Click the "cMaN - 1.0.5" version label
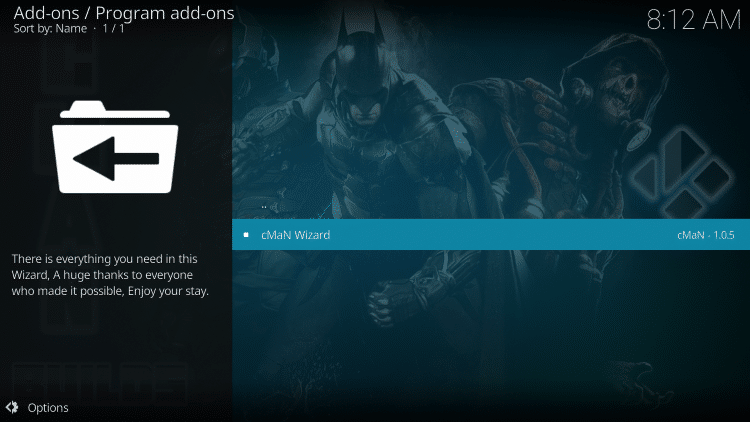Screen dimensions: 750x422 [706, 235]
